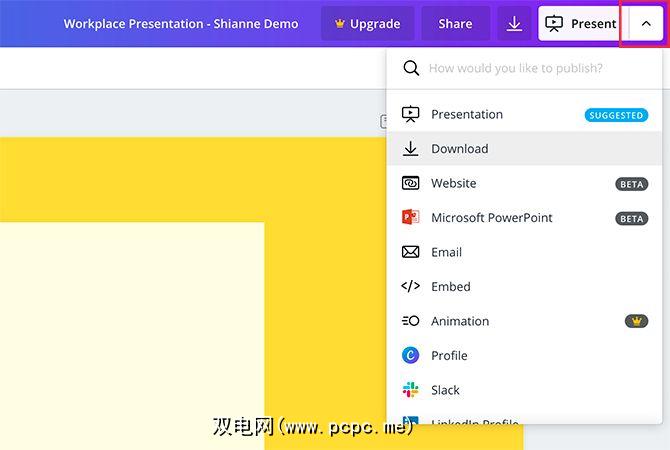Click the Workplace Presentation document title
Image resolution: width=670 pixels, height=450 pixels.
tap(181, 24)
